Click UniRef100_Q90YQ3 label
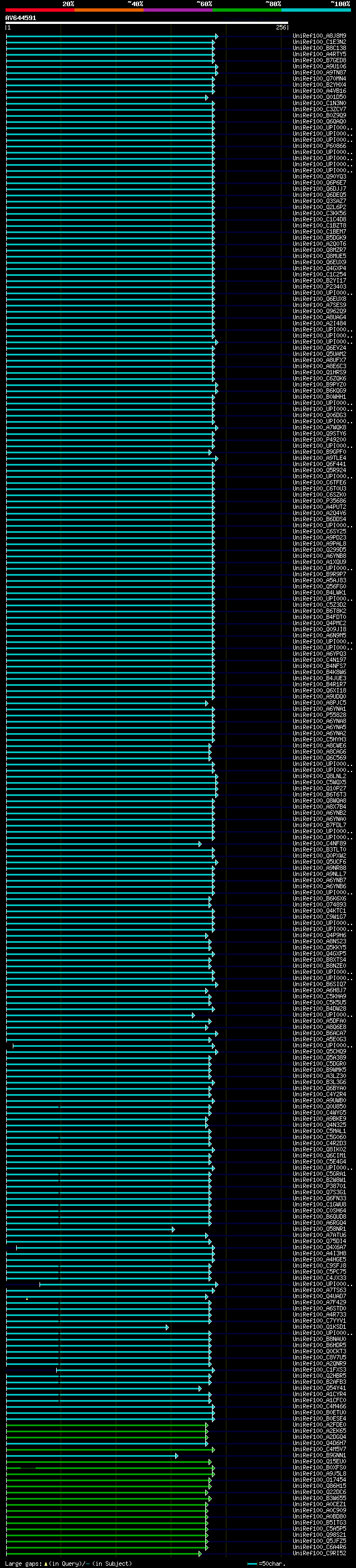The height and width of the screenshot is (1568, 356). point(319,176)
